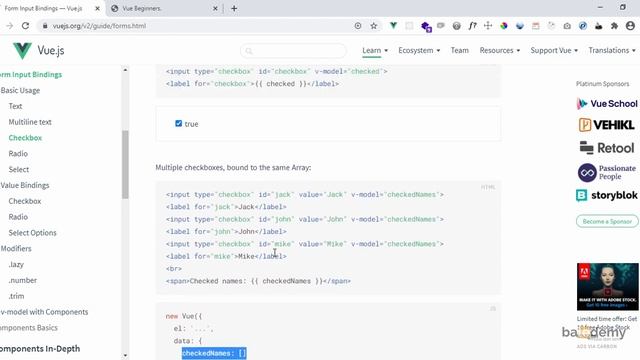Open the .trim modifier link
The width and height of the screenshot is (640, 360).
pyautogui.click(x=16, y=296)
